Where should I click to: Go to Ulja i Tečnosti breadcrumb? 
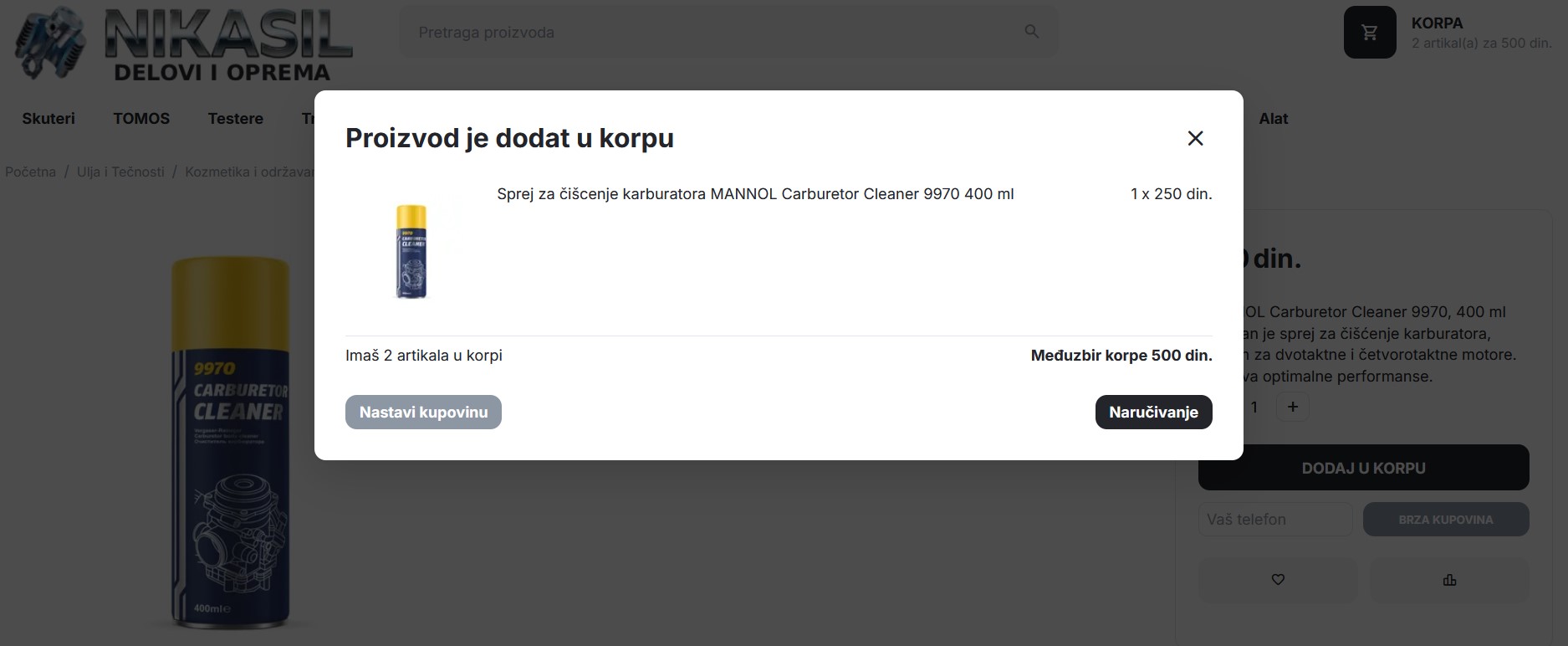120,172
